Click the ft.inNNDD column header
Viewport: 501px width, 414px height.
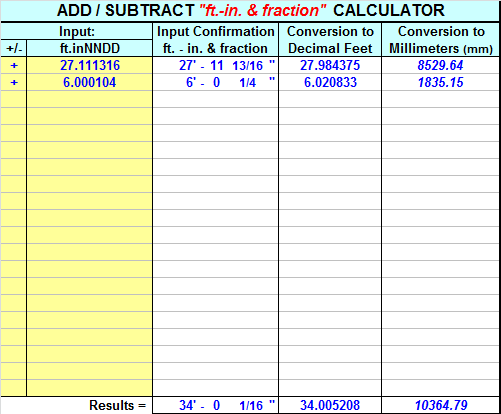pos(89,48)
